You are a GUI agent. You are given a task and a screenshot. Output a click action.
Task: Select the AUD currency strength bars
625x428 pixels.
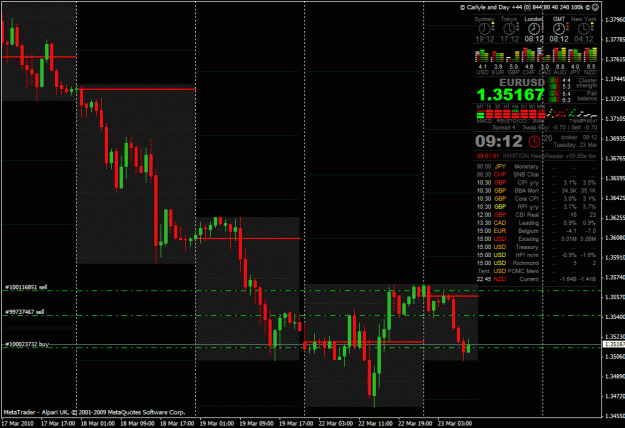560,56
